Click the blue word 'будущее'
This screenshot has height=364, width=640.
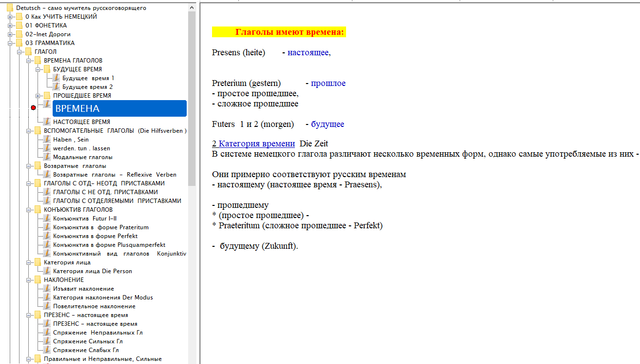327,124
